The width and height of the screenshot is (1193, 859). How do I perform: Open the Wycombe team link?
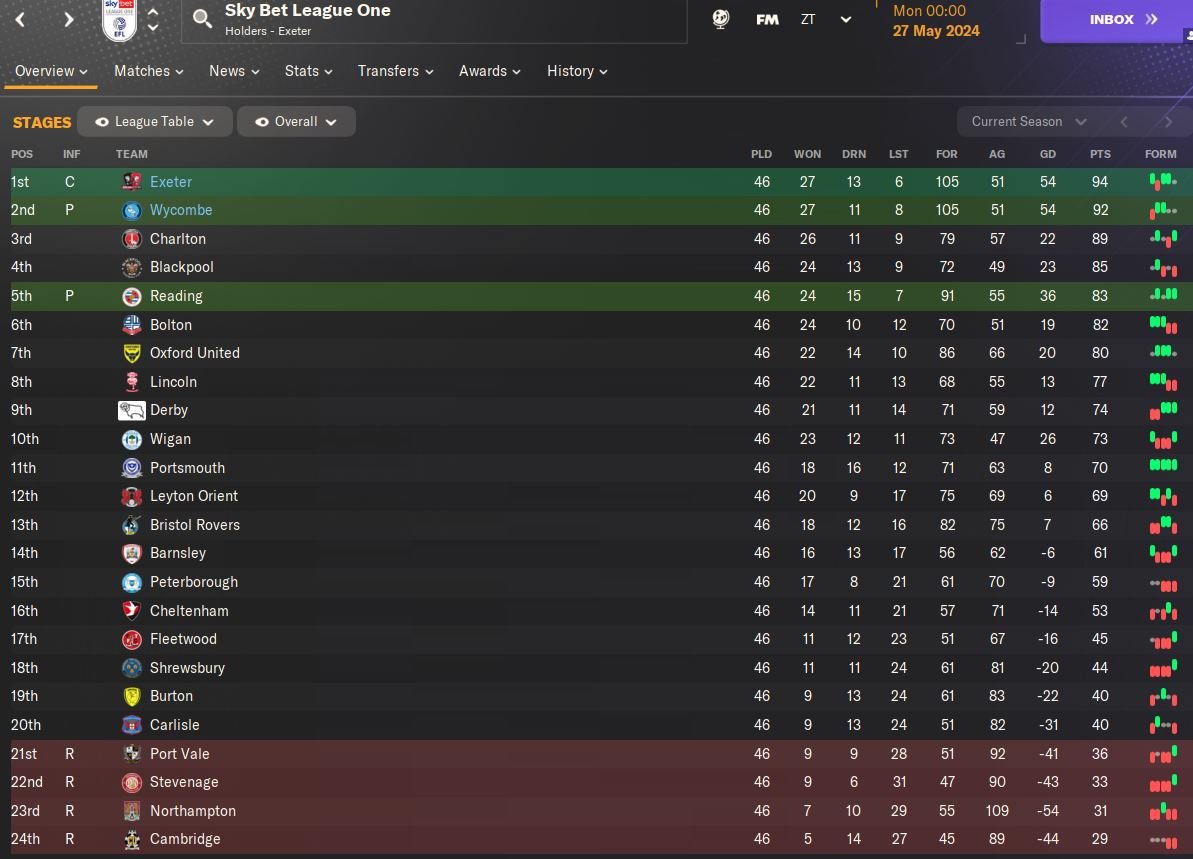click(x=181, y=210)
